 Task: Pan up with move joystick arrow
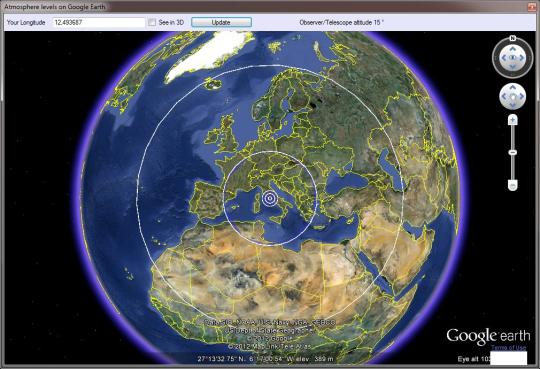coord(513,88)
